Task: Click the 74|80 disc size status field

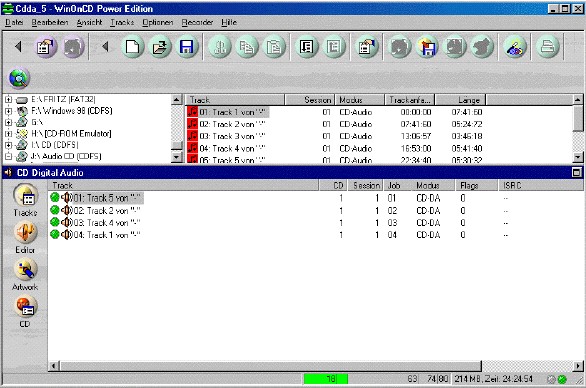Action: coord(438,379)
